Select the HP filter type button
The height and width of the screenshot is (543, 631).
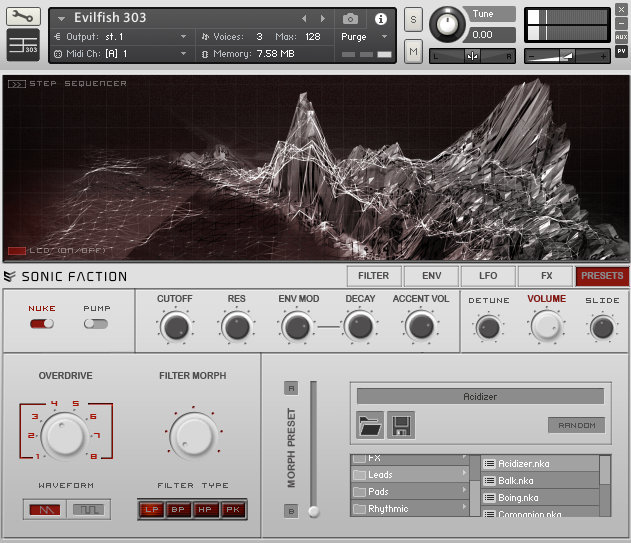click(x=206, y=510)
